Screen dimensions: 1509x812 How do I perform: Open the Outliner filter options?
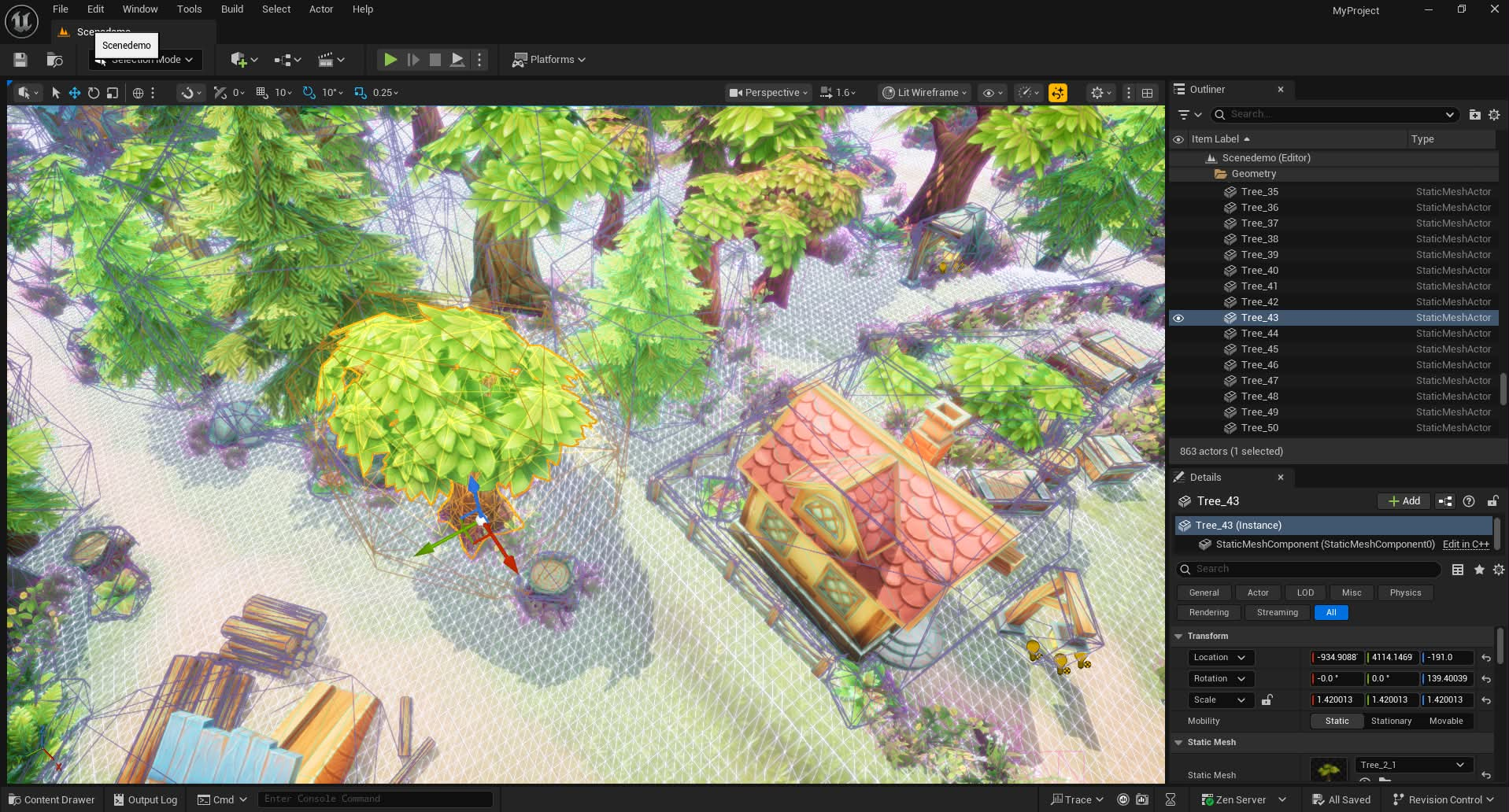pyautogui.click(x=1189, y=115)
